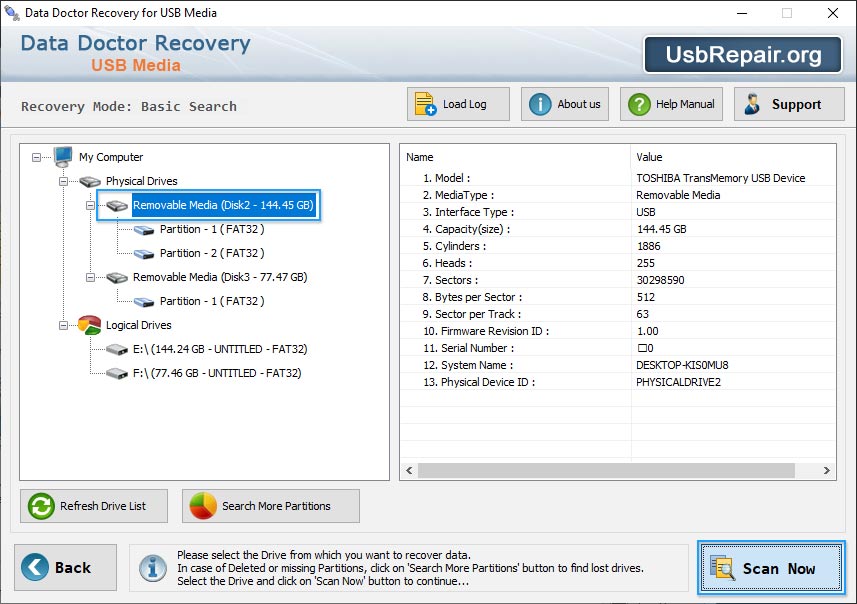Image resolution: width=857 pixels, height=604 pixels.
Task: Visit the UsbRepair.org banner link
Action: tap(743, 55)
